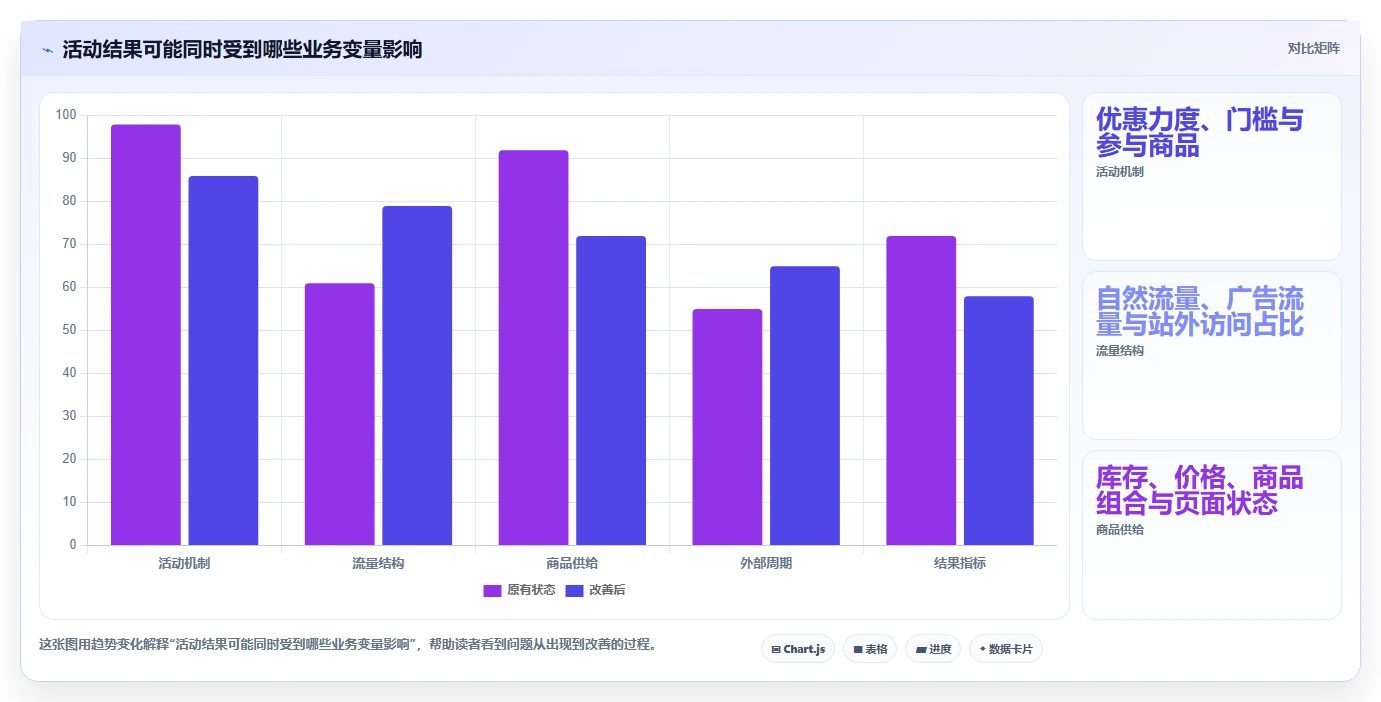Open the 优惠力度、门槛与参与商品 card
Image resolution: width=1381 pixels, height=702 pixels.
click(x=1212, y=176)
